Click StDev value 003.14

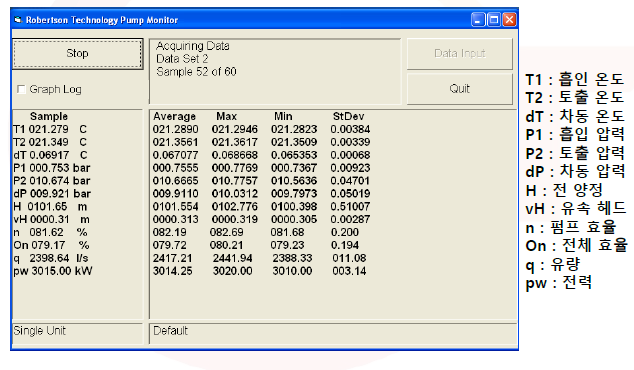coord(349,271)
